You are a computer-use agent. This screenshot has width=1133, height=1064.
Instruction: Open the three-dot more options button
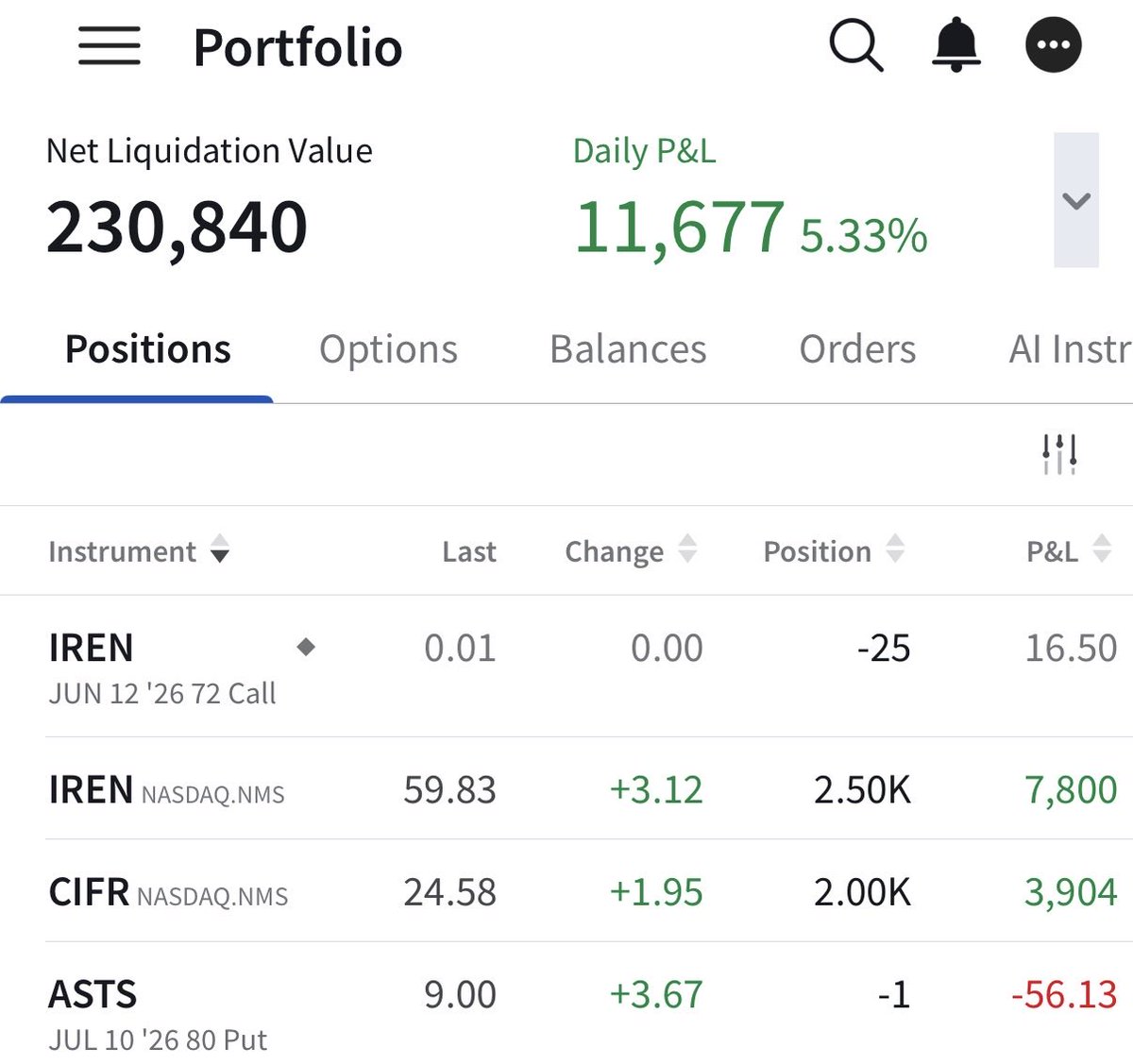point(1054,44)
